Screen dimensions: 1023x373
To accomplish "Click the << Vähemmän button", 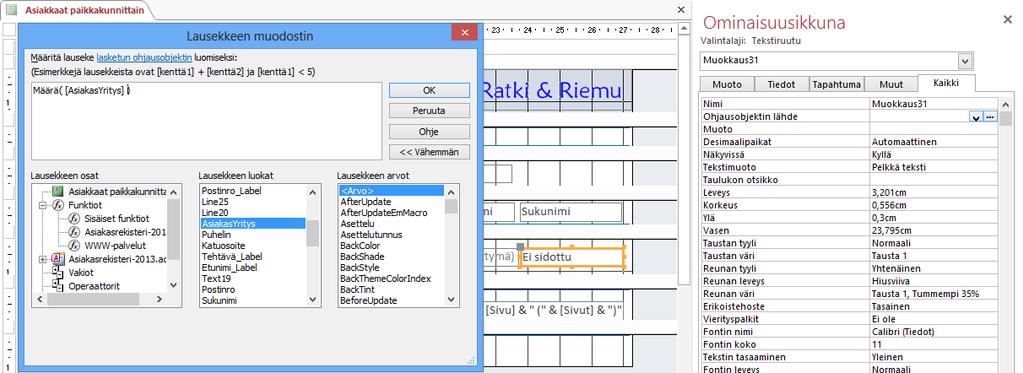I will click(429, 152).
